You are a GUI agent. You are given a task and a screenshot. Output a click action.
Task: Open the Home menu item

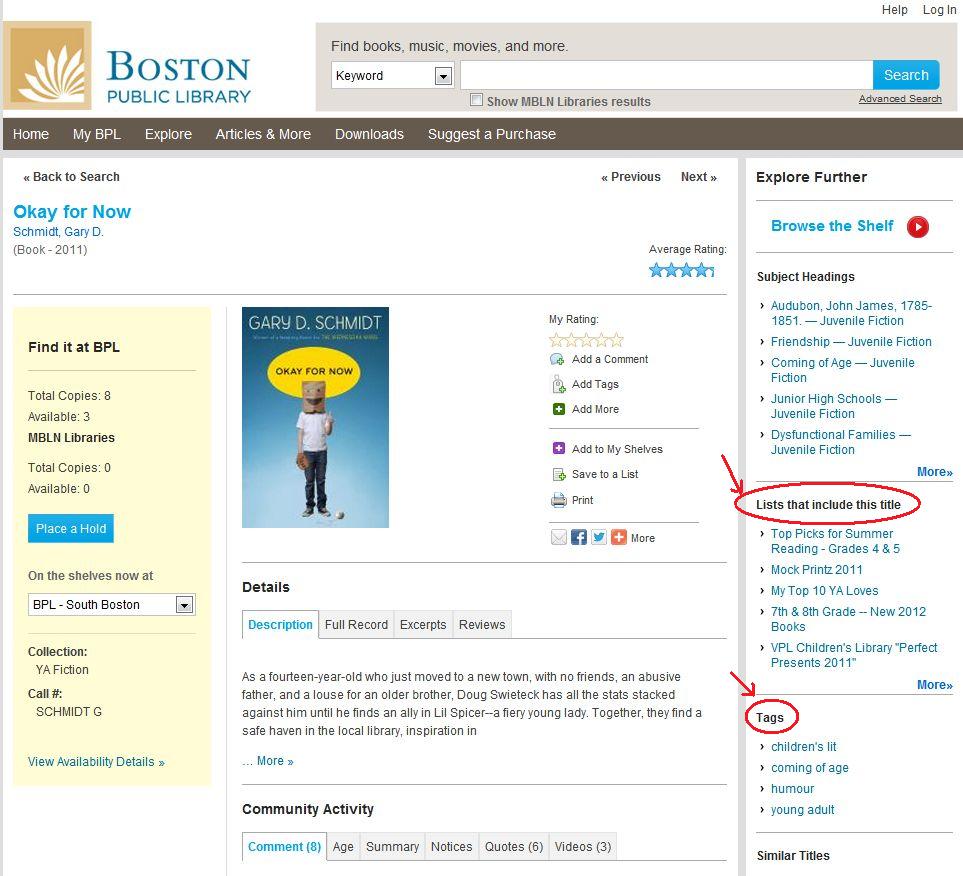[x=31, y=134]
